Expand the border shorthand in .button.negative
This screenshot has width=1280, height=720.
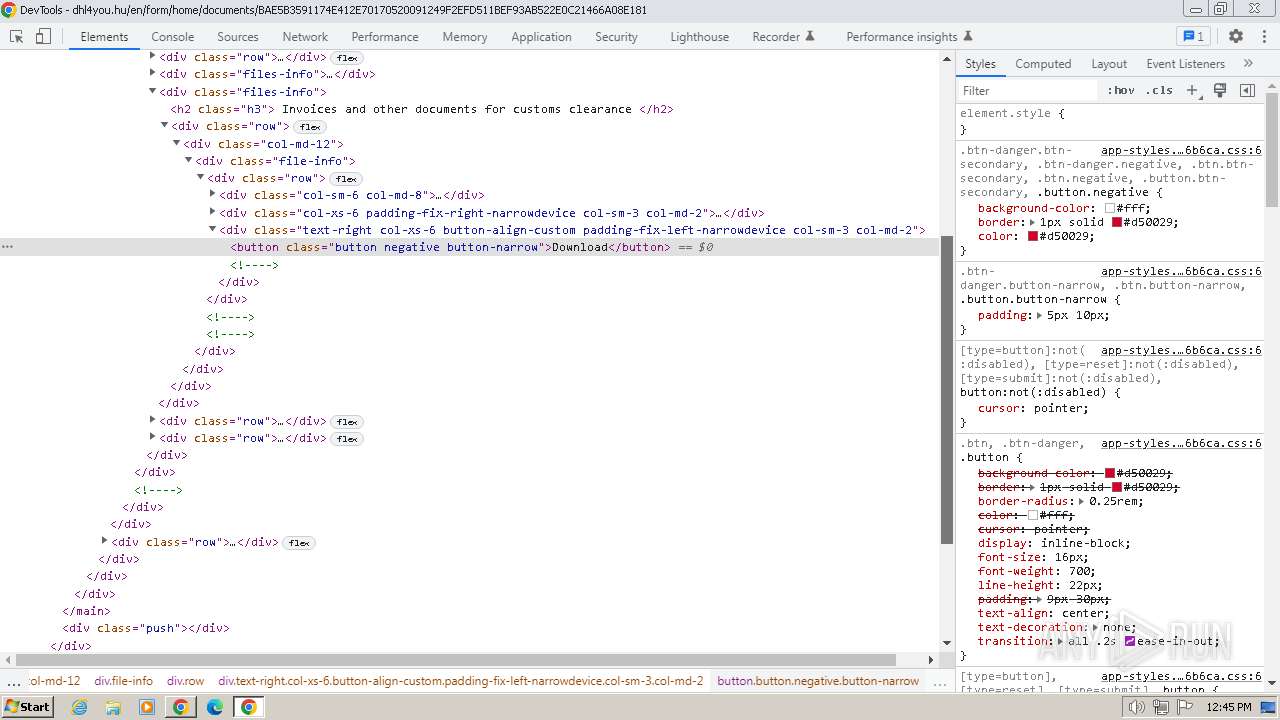[1031, 222]
